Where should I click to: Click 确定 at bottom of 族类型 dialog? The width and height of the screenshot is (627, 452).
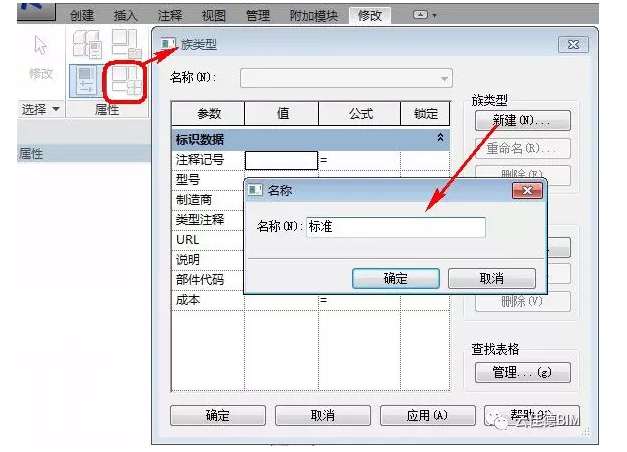click(218, 416)
